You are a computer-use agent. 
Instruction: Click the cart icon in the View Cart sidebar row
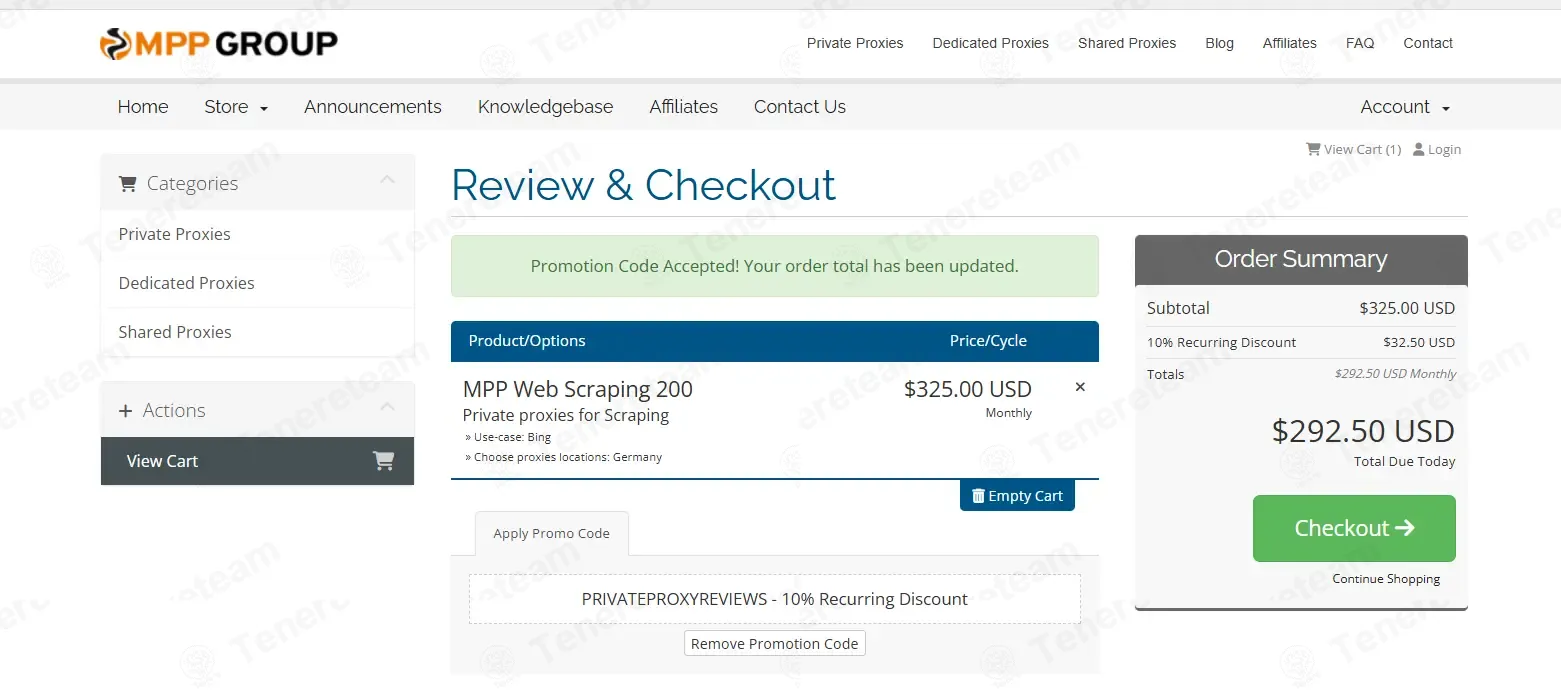(383, 461)
